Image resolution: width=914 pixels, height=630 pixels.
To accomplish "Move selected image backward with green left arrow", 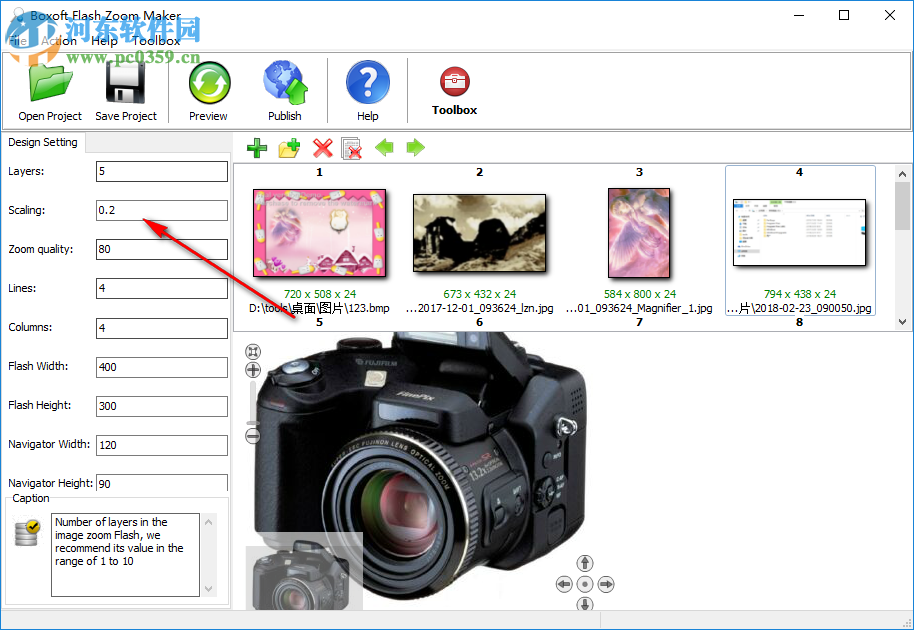I will (x=385, y=148).
